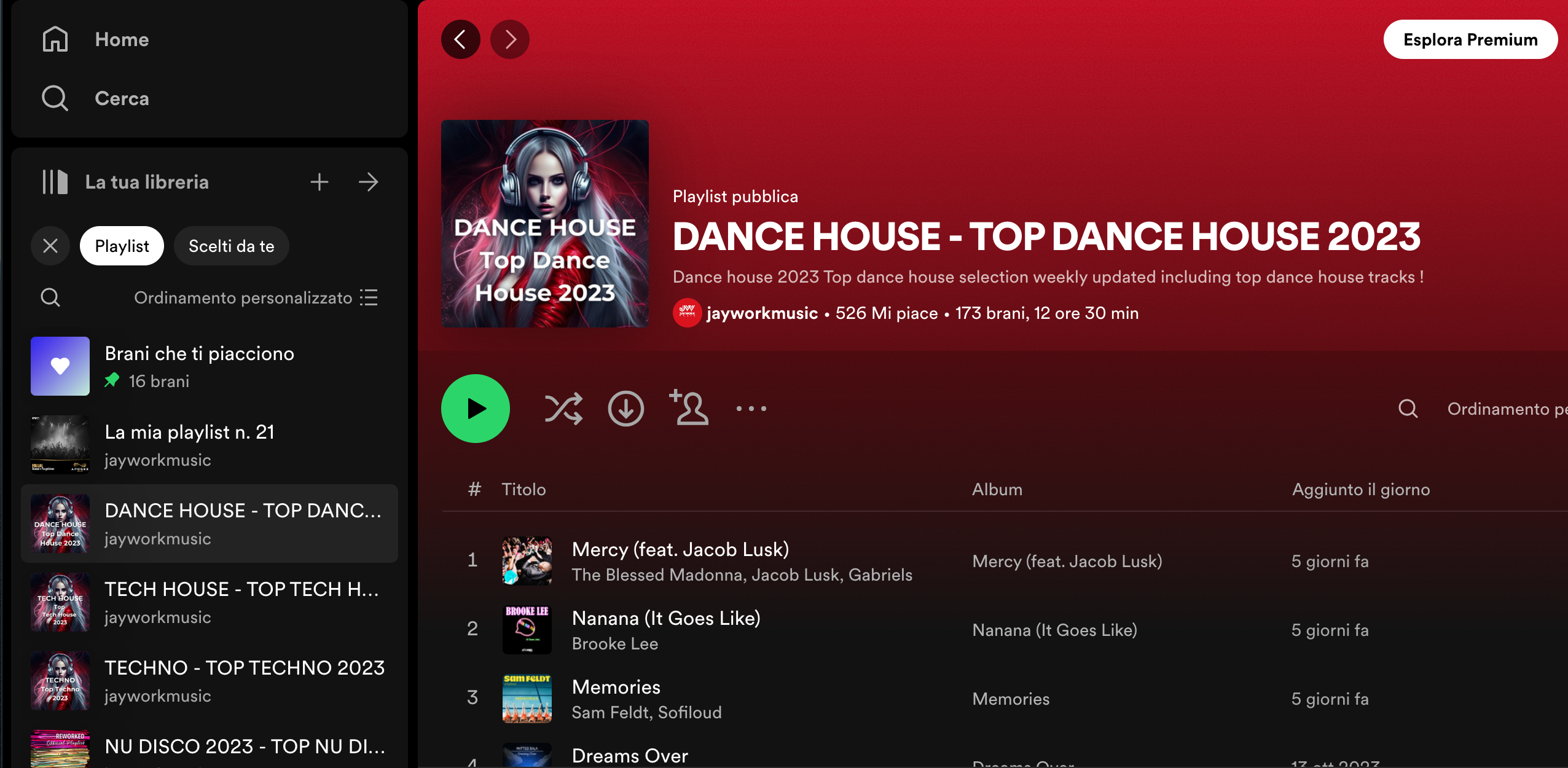Click Esplora Premium button
Viewport: 1568px width, 768px height.
click(x=1470, y=39)
